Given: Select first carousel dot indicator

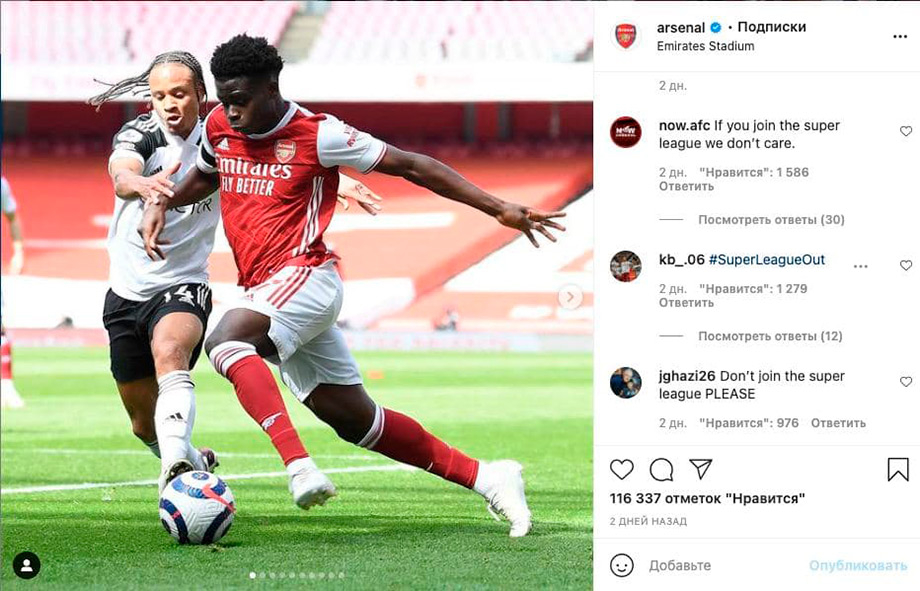Looking at the screenshot, I should (x=252, y=575).
